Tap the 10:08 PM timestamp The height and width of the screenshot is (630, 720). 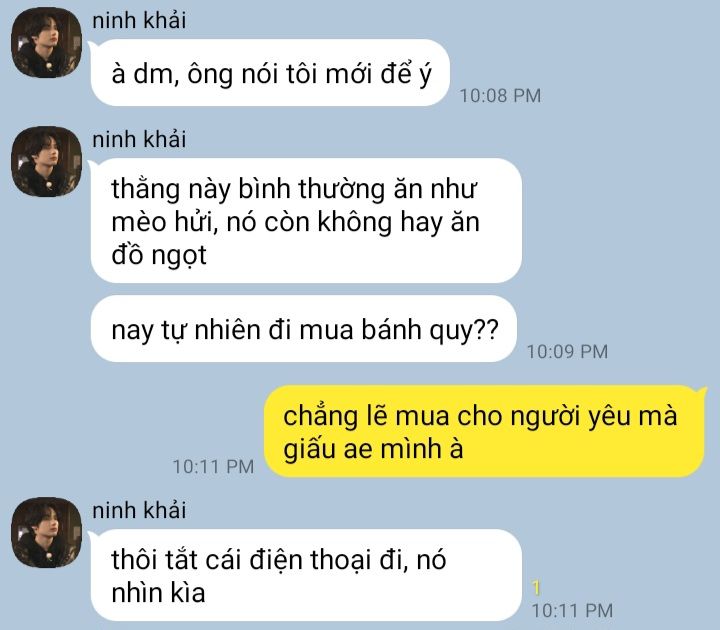point(501,96)
